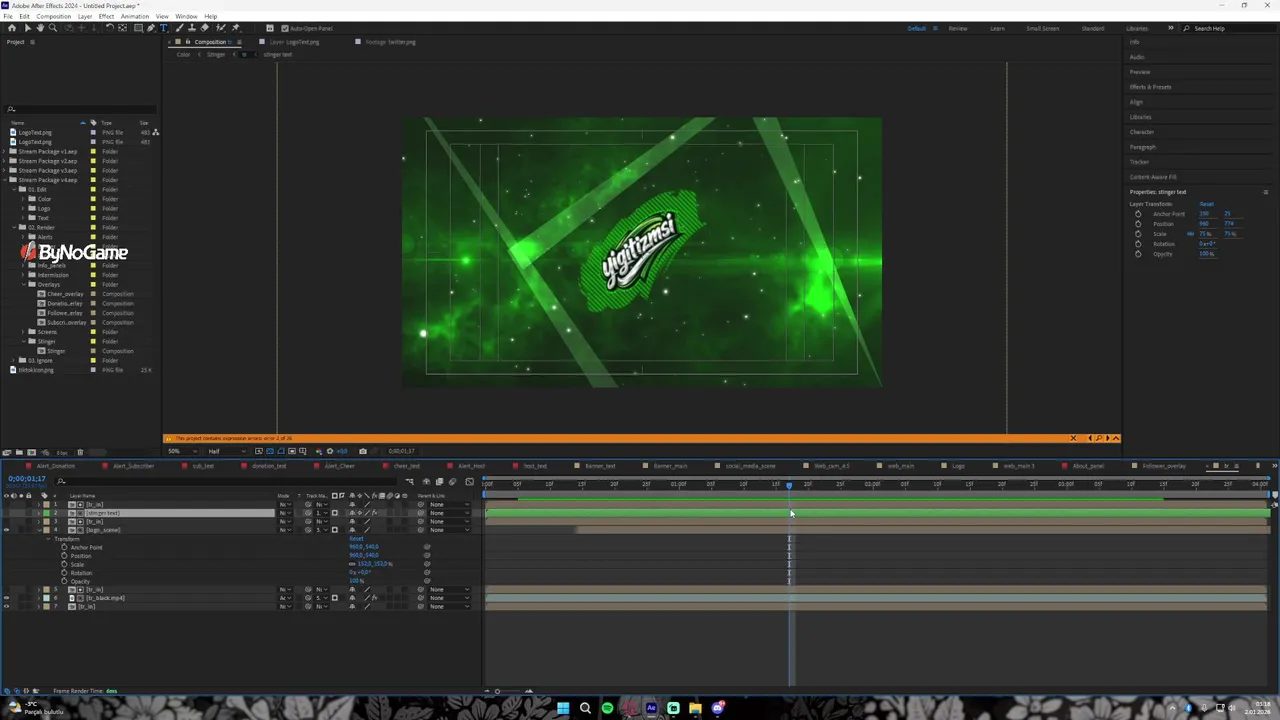Take snapshot with camera icon in viewer

362,452
